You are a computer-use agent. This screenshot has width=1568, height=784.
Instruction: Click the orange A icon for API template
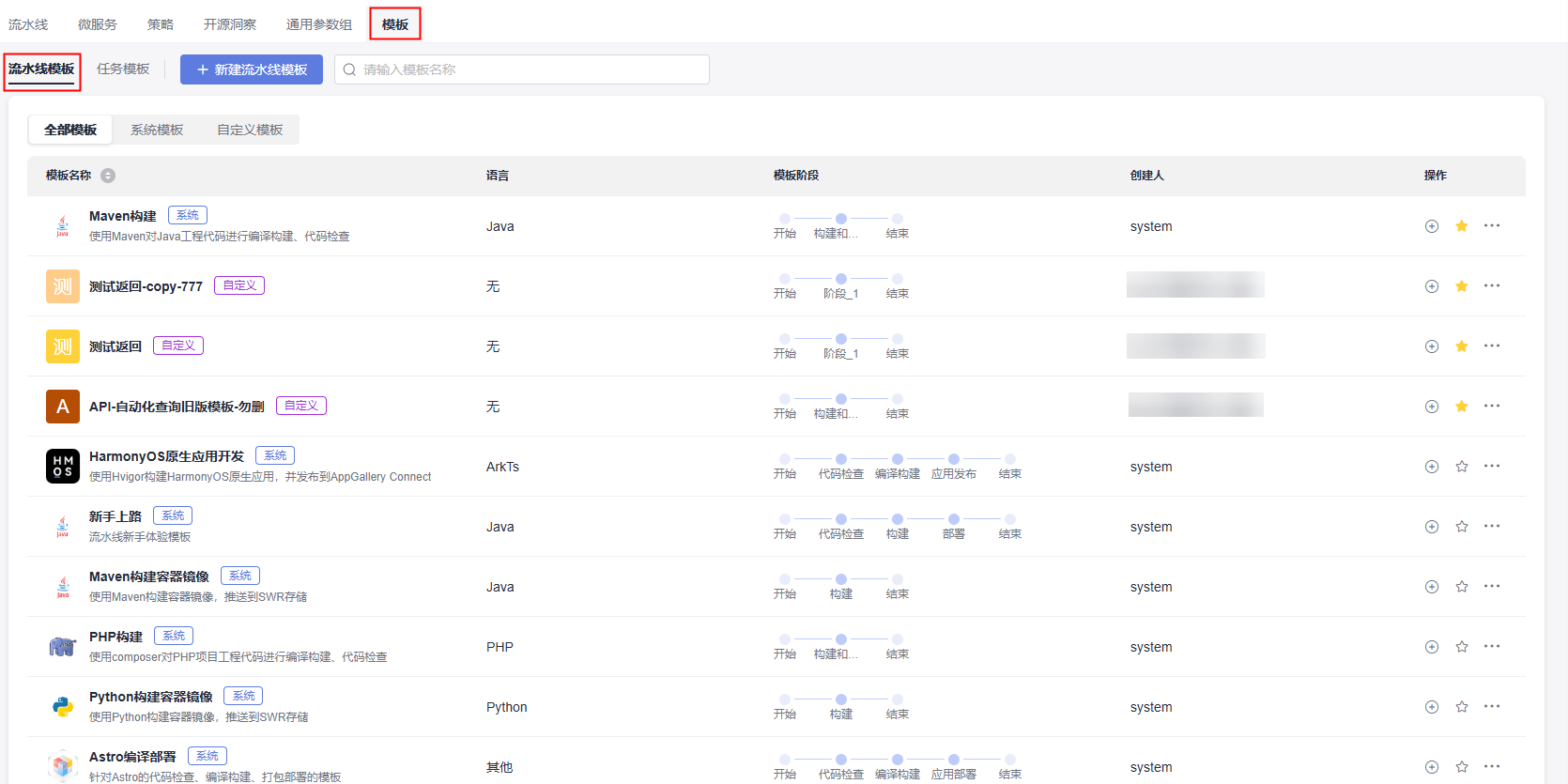(63, 407)
